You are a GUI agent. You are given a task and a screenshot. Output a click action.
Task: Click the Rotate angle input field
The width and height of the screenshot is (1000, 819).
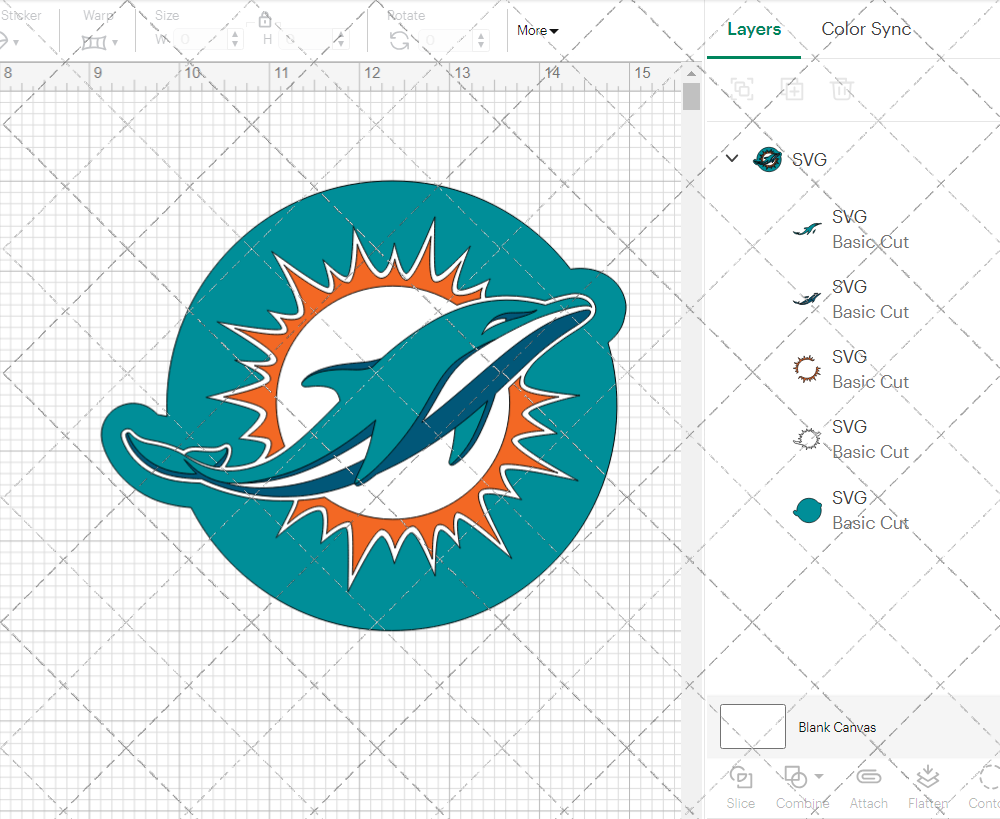click(446, 41)
